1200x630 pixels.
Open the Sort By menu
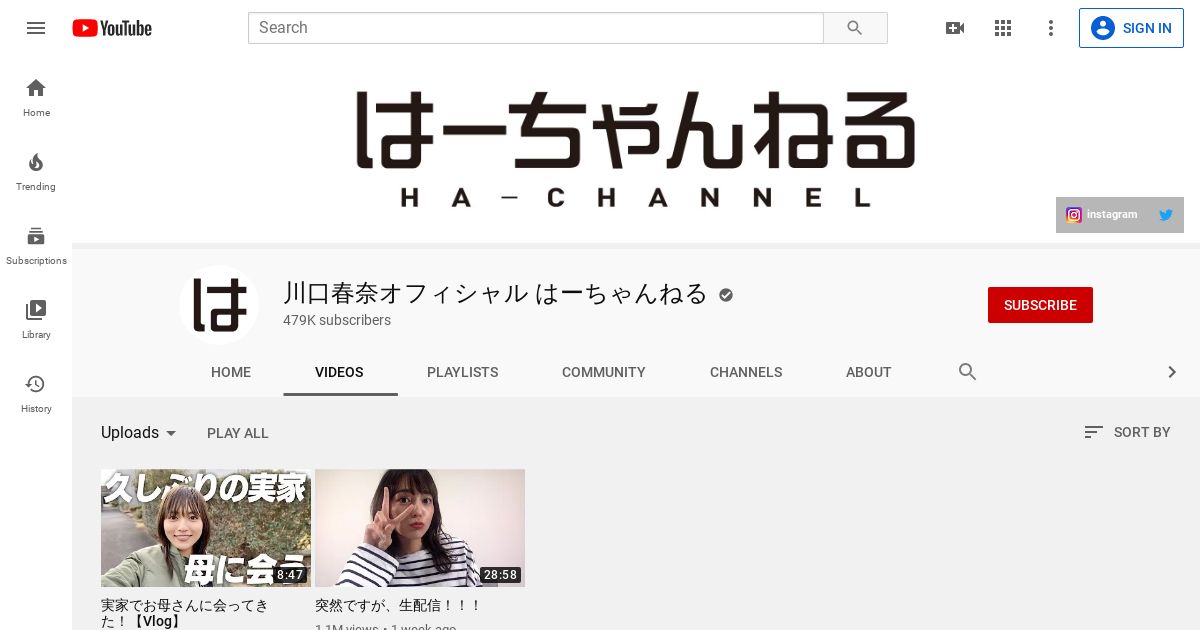click(x=1127, y=432)
